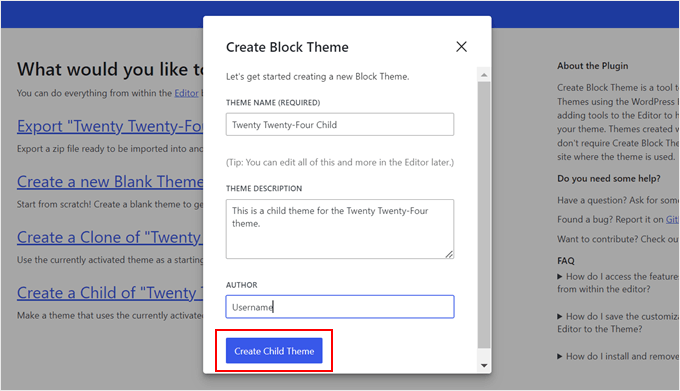Open the Create a Clone of "Twenty" link
The width and height of the screenshot is (680, 391).
[110, 237]
